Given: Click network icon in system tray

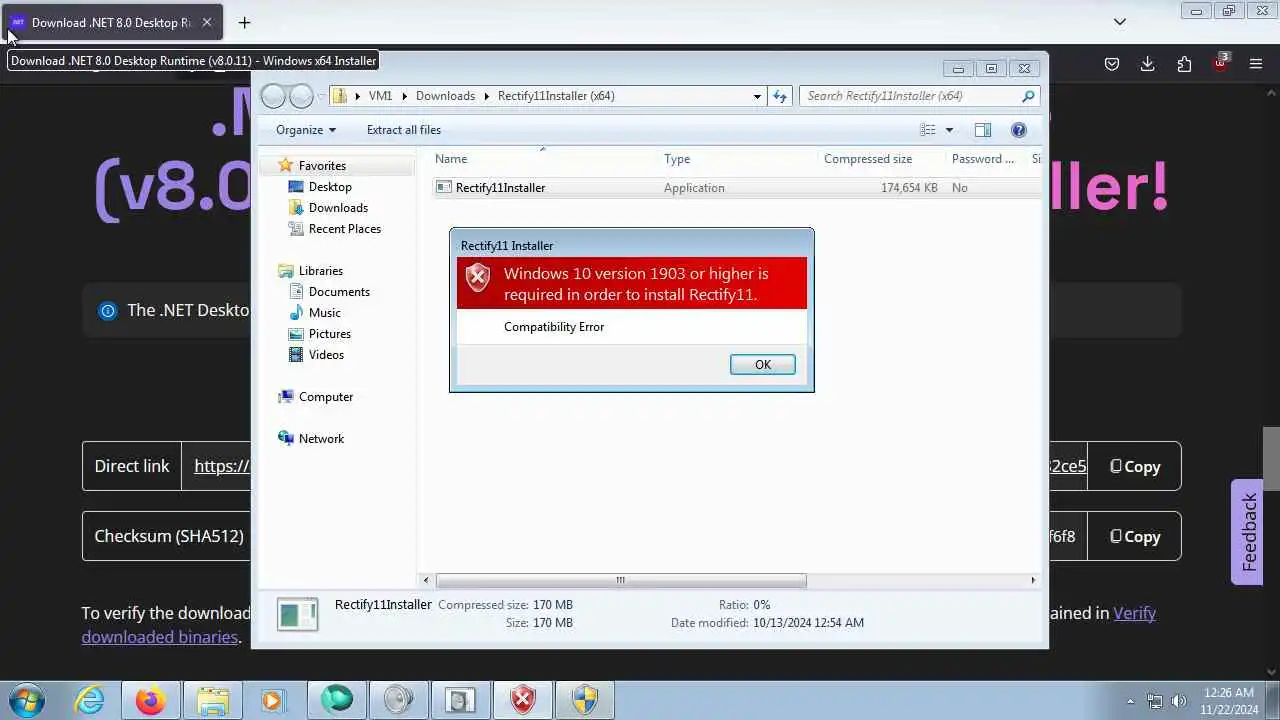Looking at the screenshot, I should tap(1155, 701).
